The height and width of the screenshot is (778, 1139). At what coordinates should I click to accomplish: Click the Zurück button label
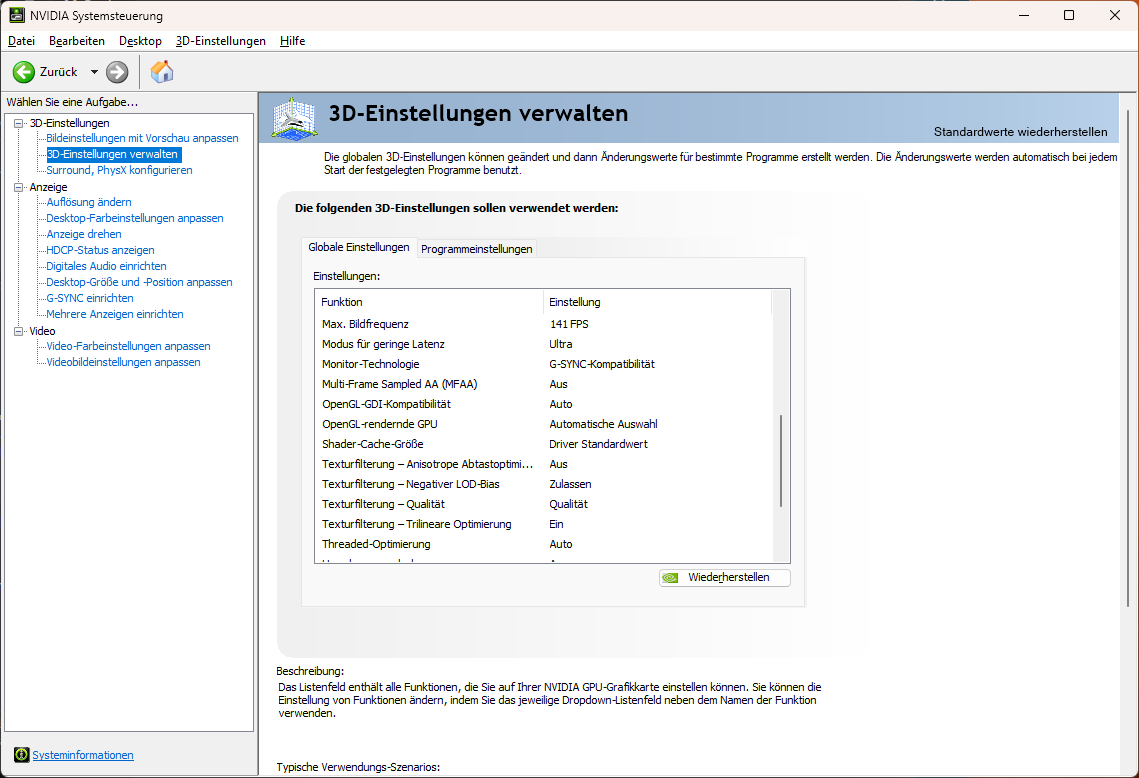(59, 72)
